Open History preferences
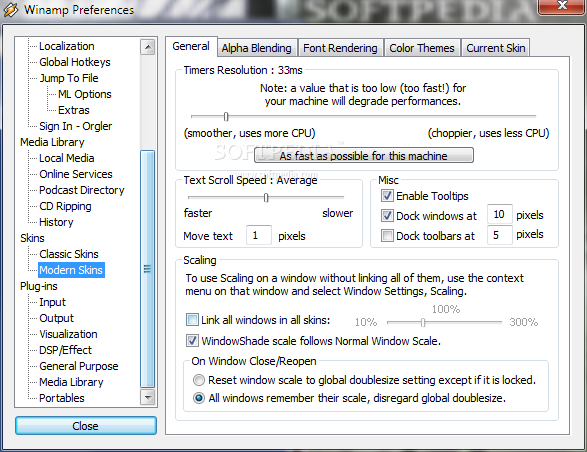Viewport: 587px width, 452px height. (x=56, y=222)
